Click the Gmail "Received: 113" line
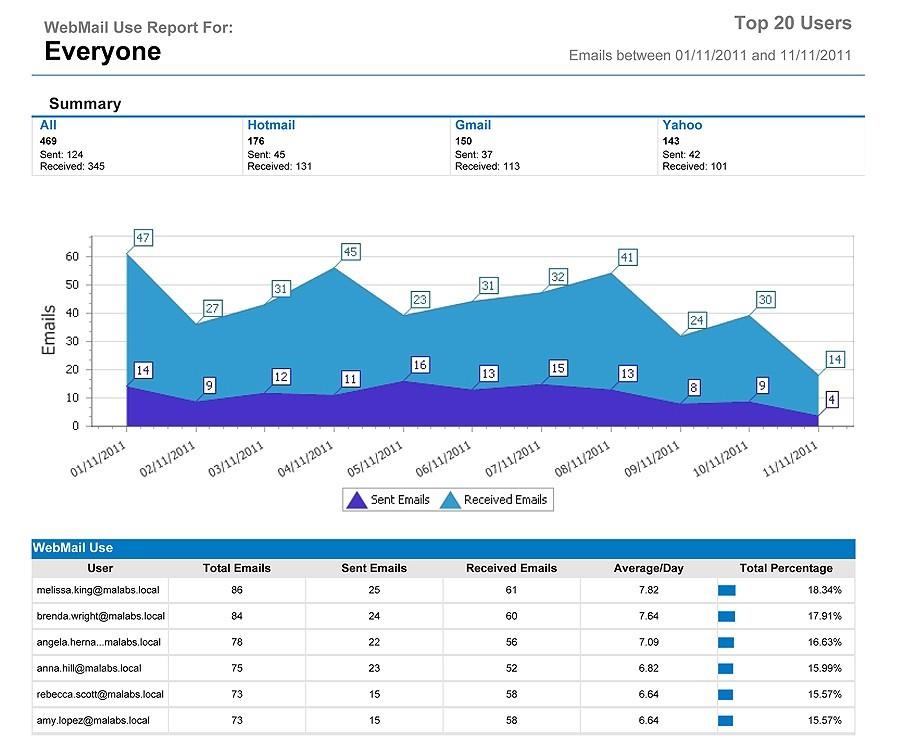Viewport: 900px width, 750px height. pos(487,166)
